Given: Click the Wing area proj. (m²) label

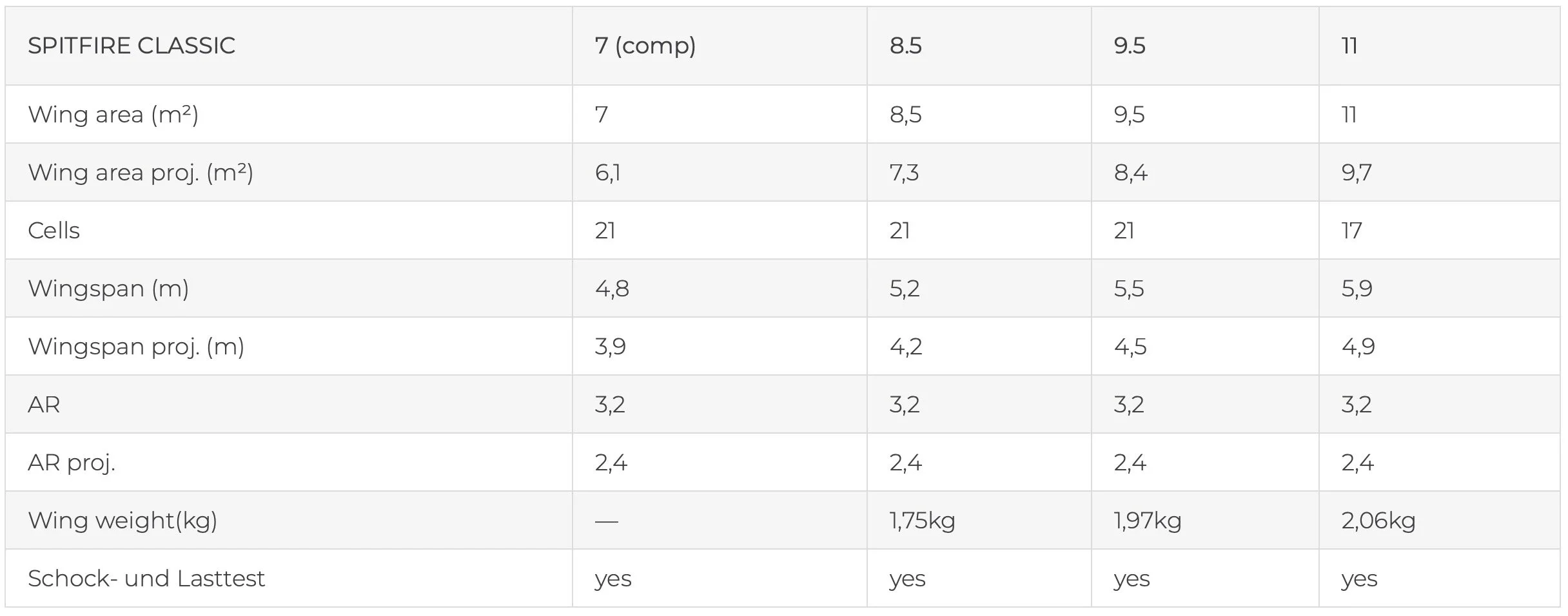Looking at the screenshot, I should [141, 173].
